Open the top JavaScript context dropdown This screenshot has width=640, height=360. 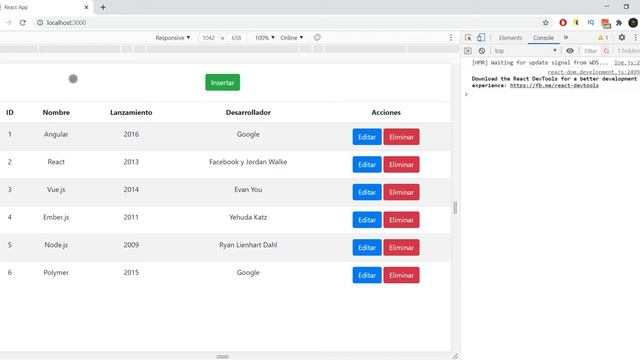tap(525, 51)
